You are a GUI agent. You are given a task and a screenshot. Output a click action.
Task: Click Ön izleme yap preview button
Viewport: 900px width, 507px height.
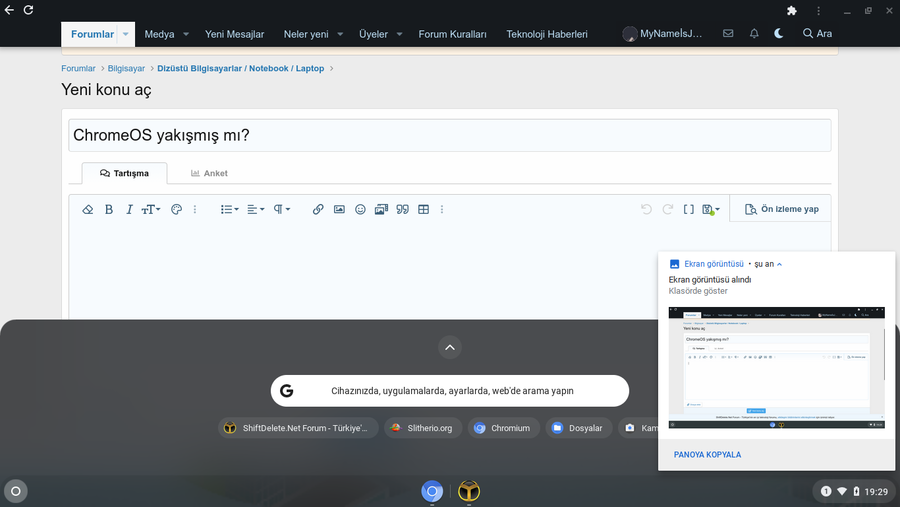(x=781, y=209)
